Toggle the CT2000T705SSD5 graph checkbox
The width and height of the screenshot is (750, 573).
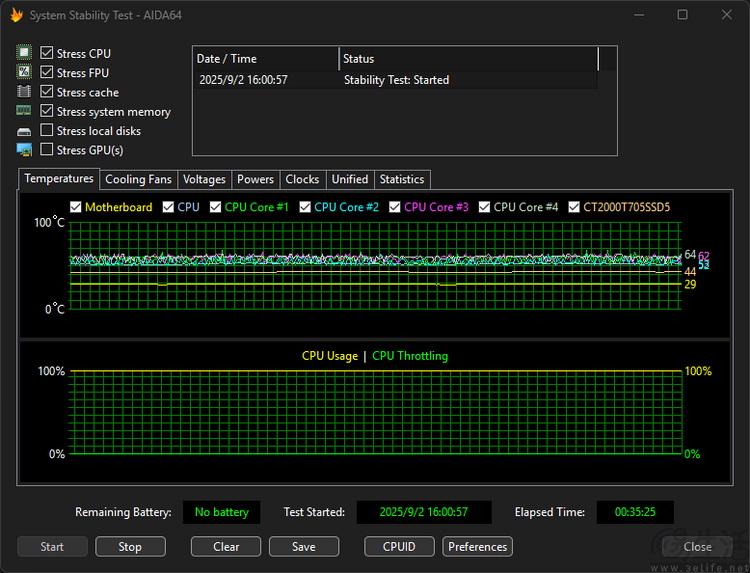pos(574,207)
